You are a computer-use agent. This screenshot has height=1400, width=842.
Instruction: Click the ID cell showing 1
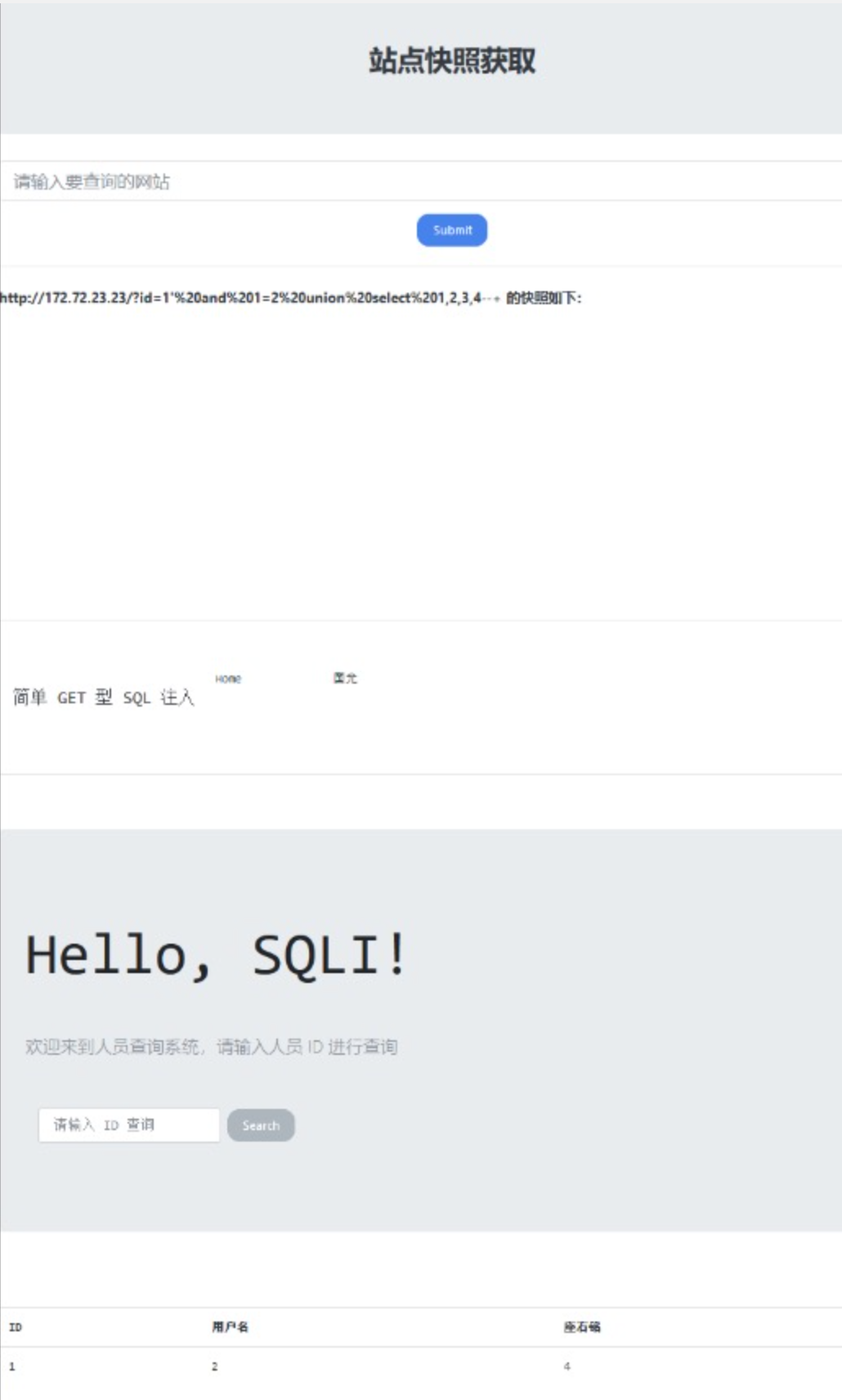(11, 1366)
